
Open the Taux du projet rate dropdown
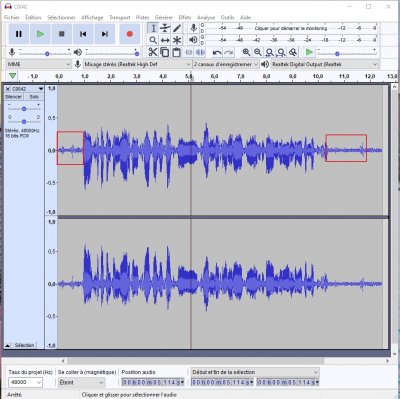click(x=25, y=382)
